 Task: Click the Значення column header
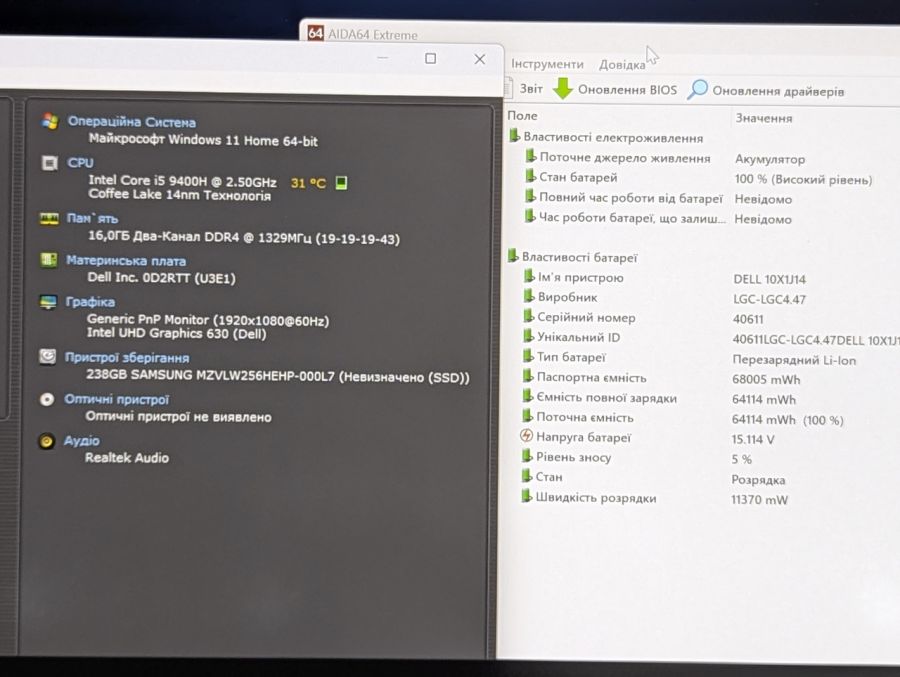coord(764,118)
